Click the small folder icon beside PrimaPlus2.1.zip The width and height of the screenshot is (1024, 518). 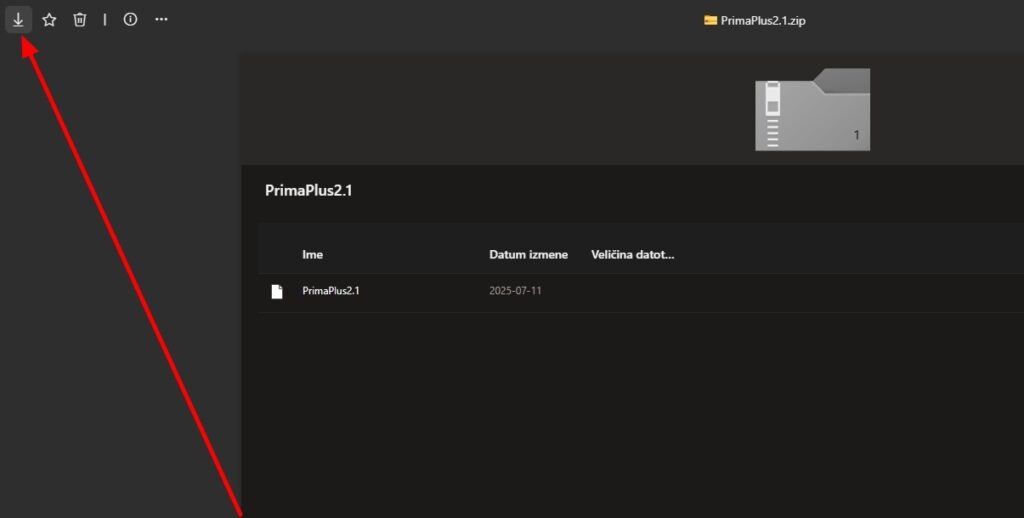pyautogui.click(x=711, y=20)
